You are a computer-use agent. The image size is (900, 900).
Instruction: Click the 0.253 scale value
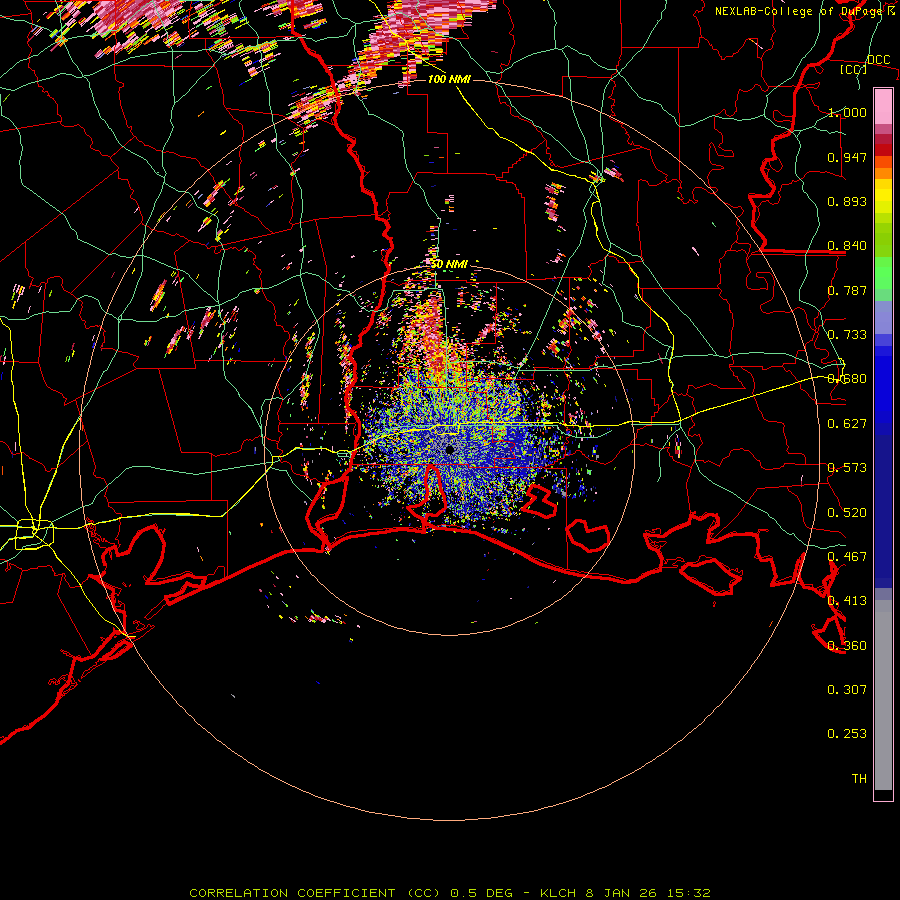click(847, 734)
